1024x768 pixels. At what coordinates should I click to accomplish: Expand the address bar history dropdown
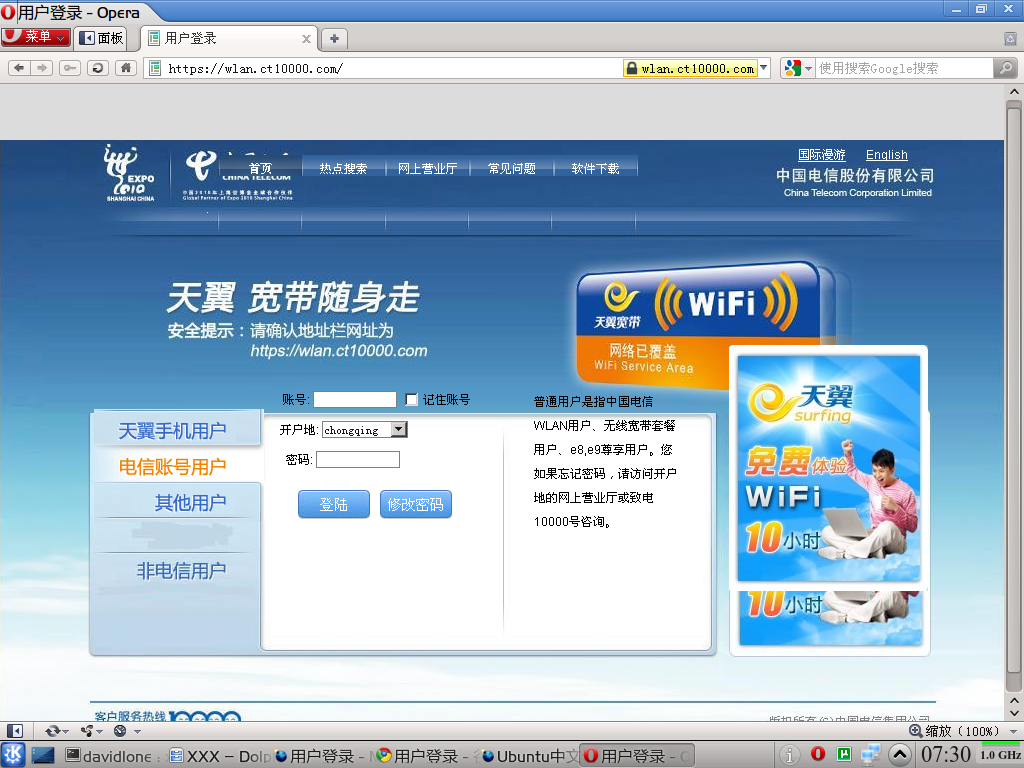(764, 68)
